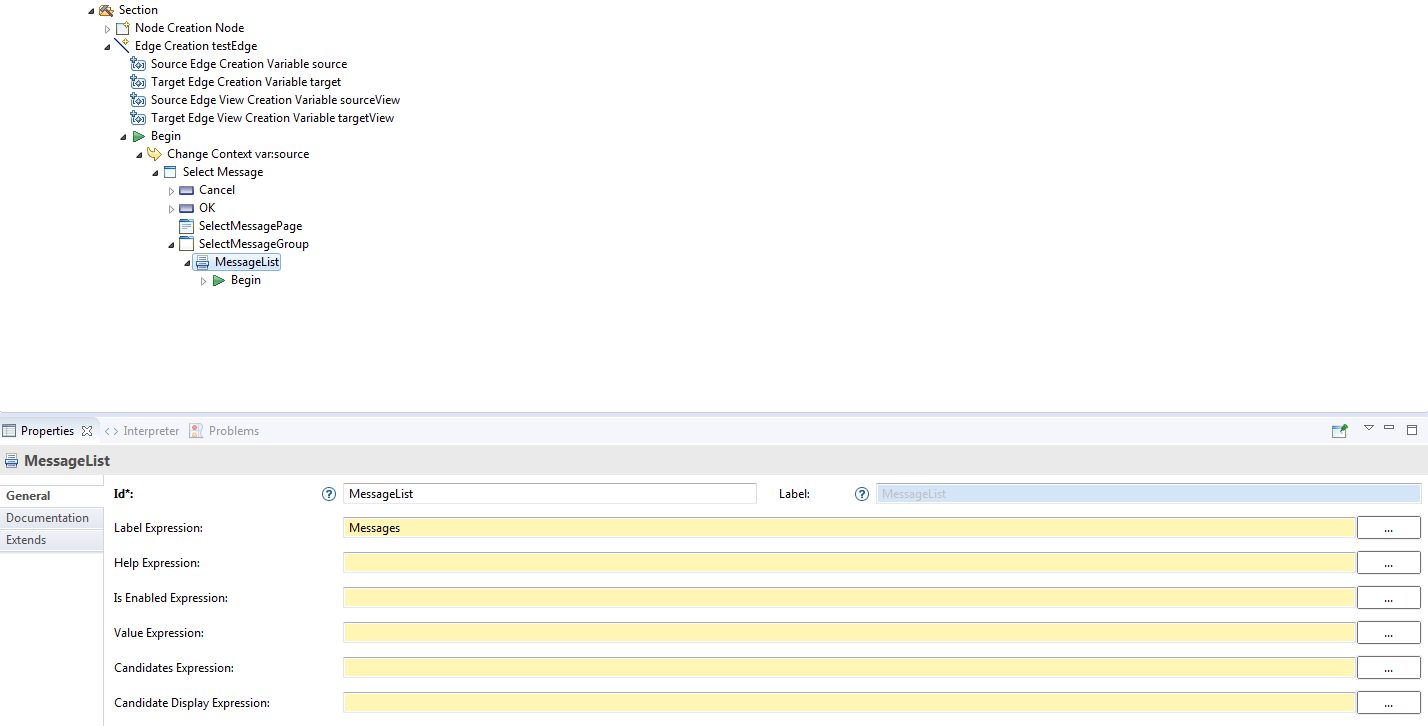Image resolution: width=1428 pixels, height=726 pixels.
Task: Click the Edge Creation testEdge icon
Action: click(x=122, y=46)
